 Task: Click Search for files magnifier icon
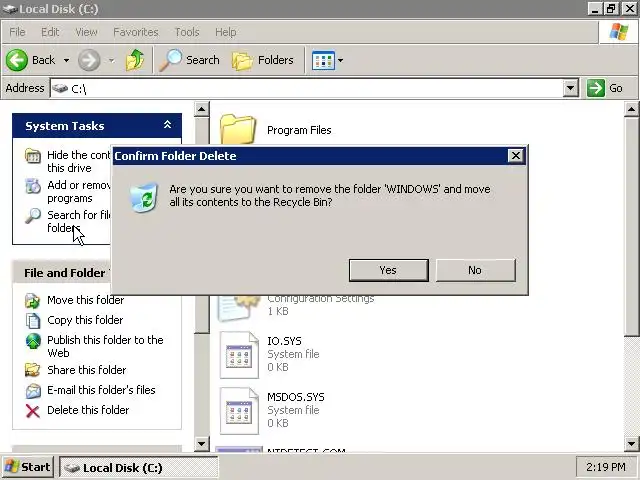coord(33,216)
